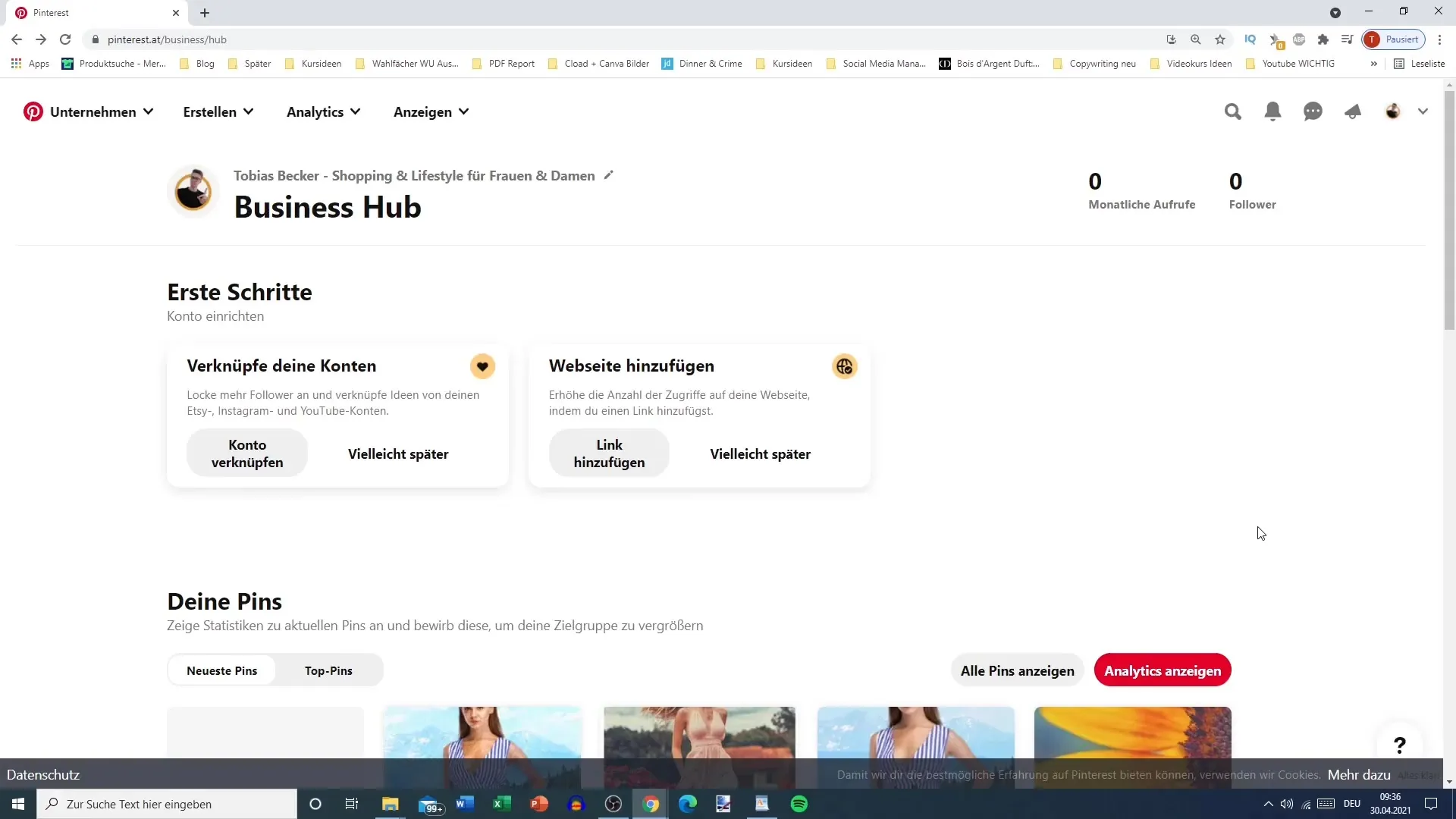1456x819 pixels.
Task: Toggle Alle Pins anzeigen option
Action: (1017, 671)
